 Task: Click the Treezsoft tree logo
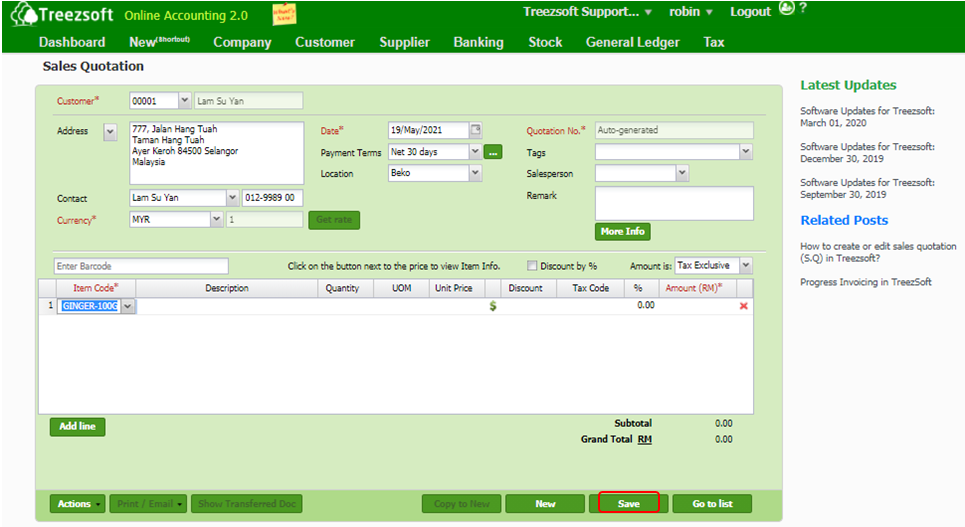[x=23, y=14]
